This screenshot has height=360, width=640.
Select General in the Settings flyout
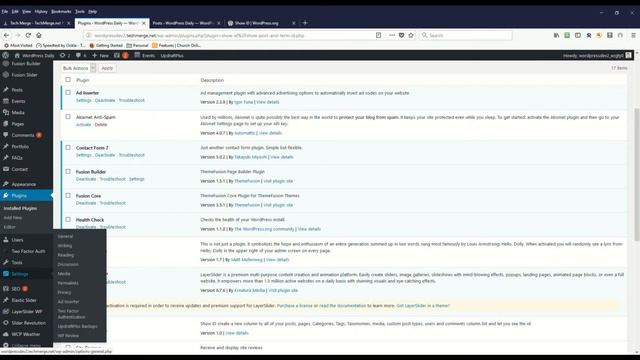tap(65, 236)
